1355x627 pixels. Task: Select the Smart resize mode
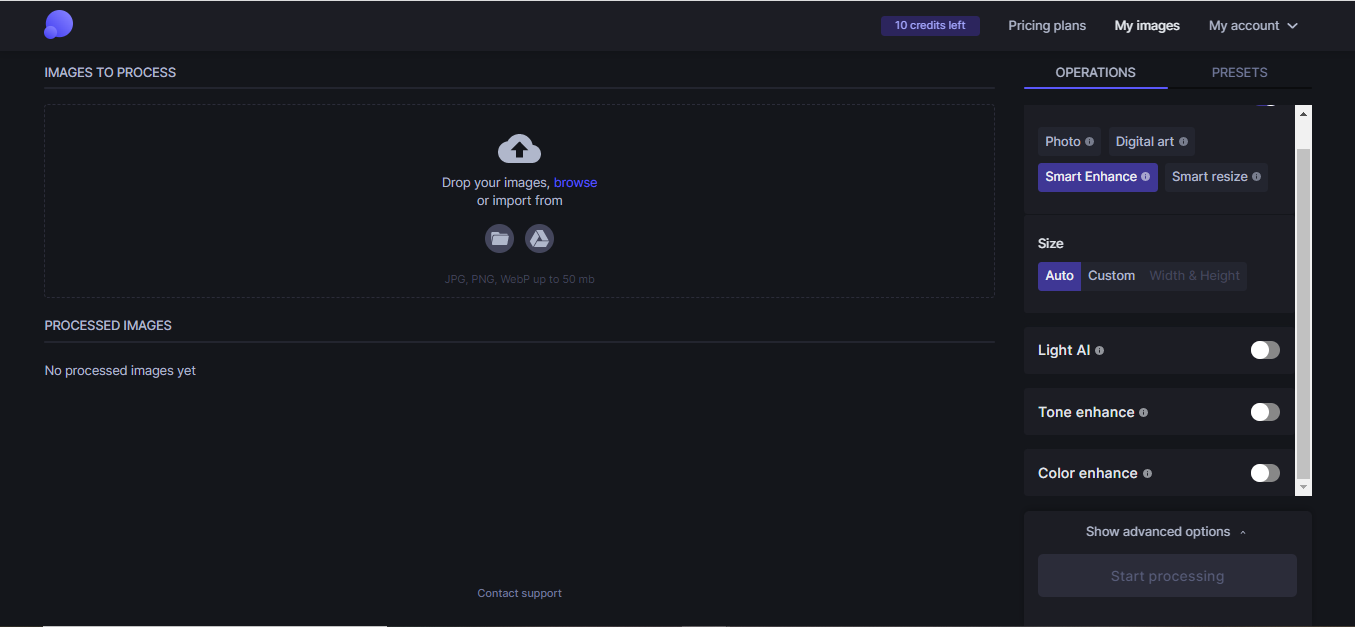[1216, 177]
